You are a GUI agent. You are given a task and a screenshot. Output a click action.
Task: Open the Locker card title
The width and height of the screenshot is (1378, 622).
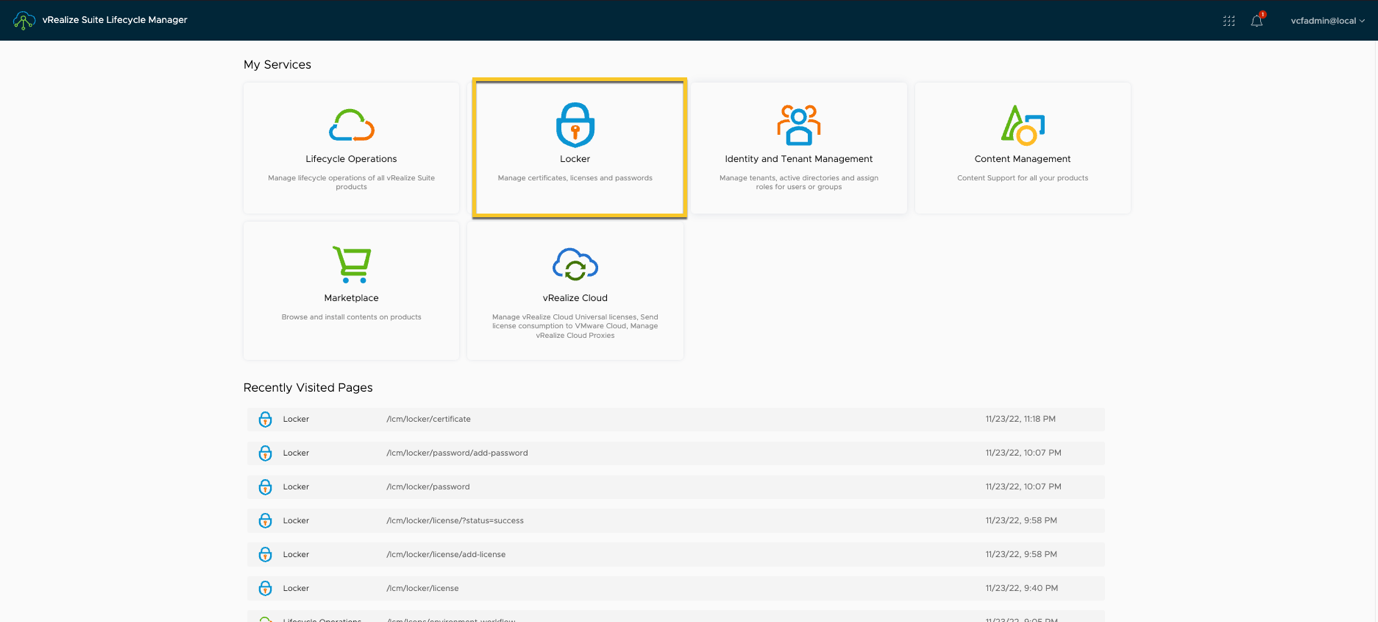coord(575,159)
